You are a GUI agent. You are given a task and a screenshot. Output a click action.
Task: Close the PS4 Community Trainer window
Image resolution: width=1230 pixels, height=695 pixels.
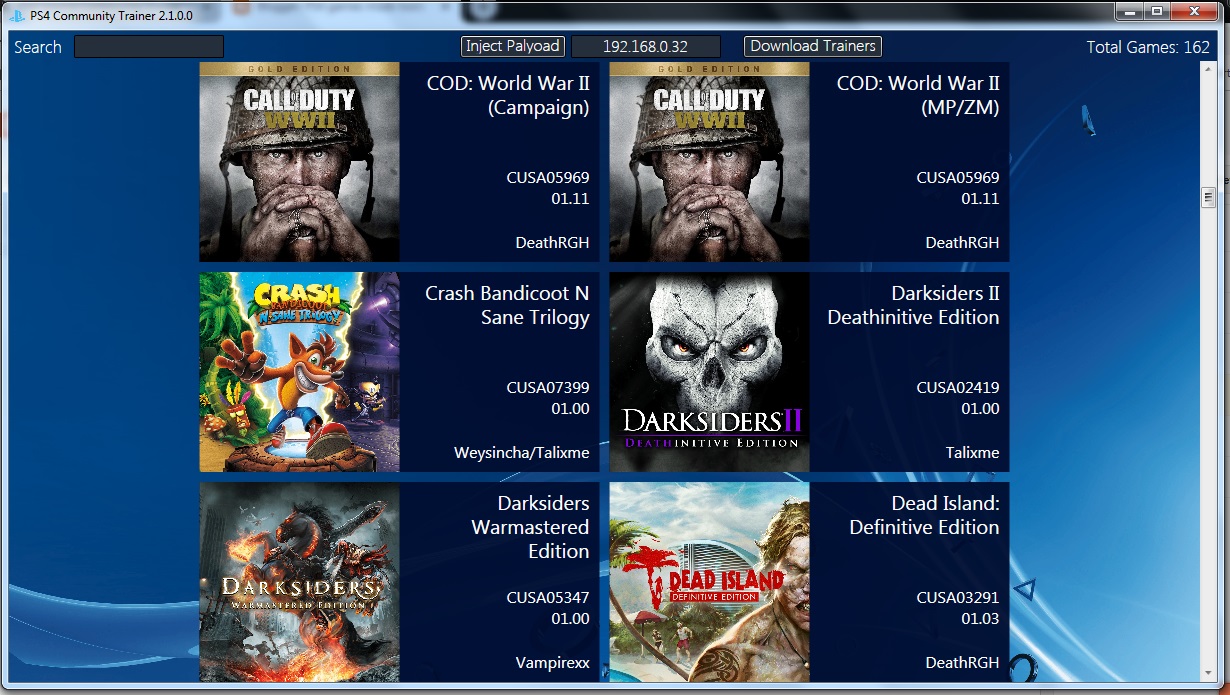click(x=1193, y=11)
